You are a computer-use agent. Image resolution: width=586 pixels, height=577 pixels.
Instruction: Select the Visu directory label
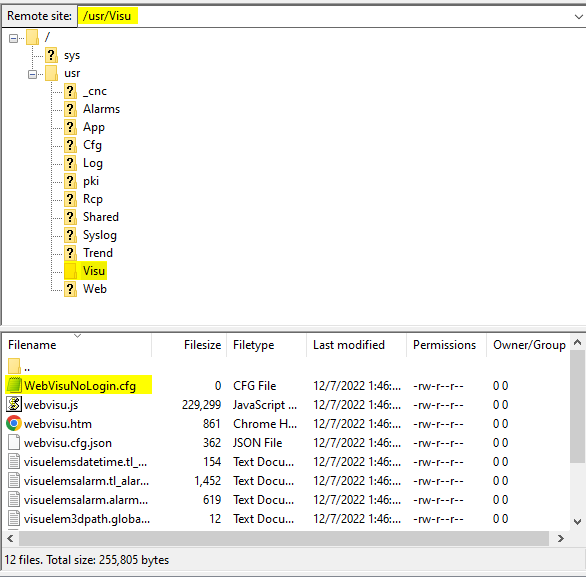click(x=94, y=271)
